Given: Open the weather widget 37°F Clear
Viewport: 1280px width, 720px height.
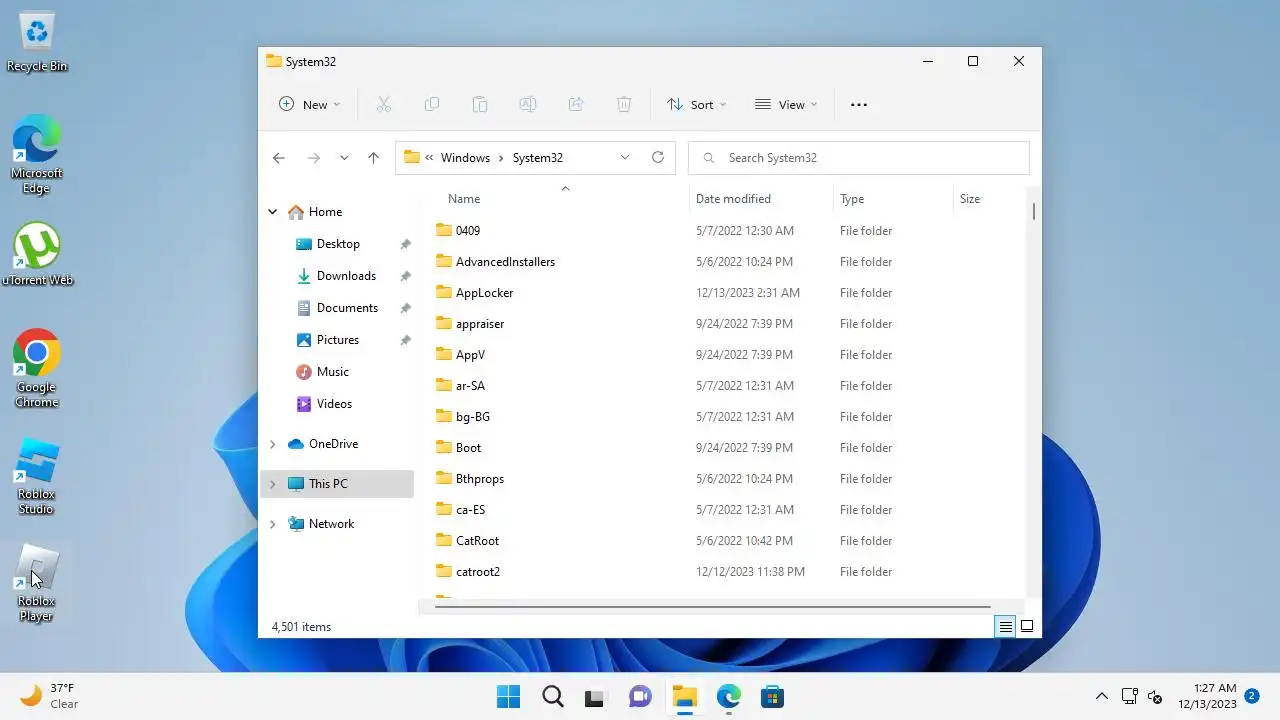Looking at the screenshot, I should 50,696.
